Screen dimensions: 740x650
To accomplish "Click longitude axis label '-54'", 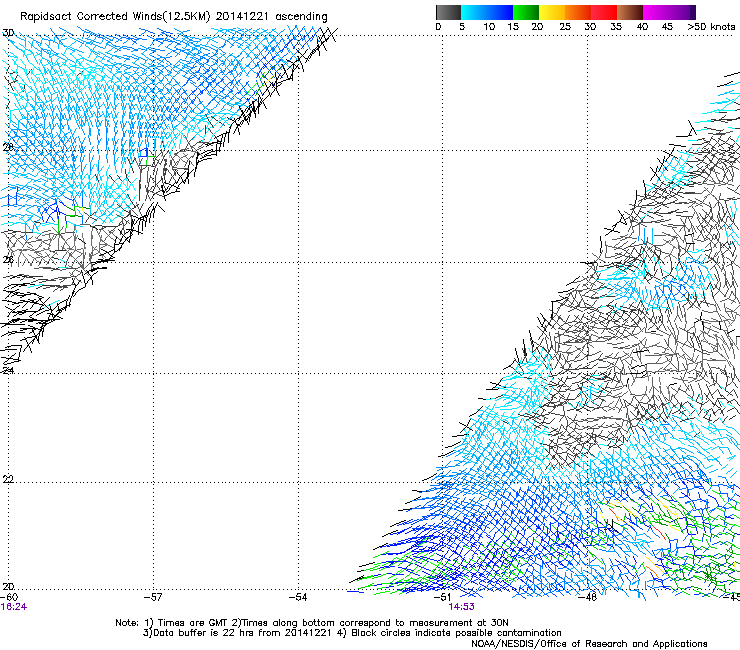I will click(x=298, y=597).
